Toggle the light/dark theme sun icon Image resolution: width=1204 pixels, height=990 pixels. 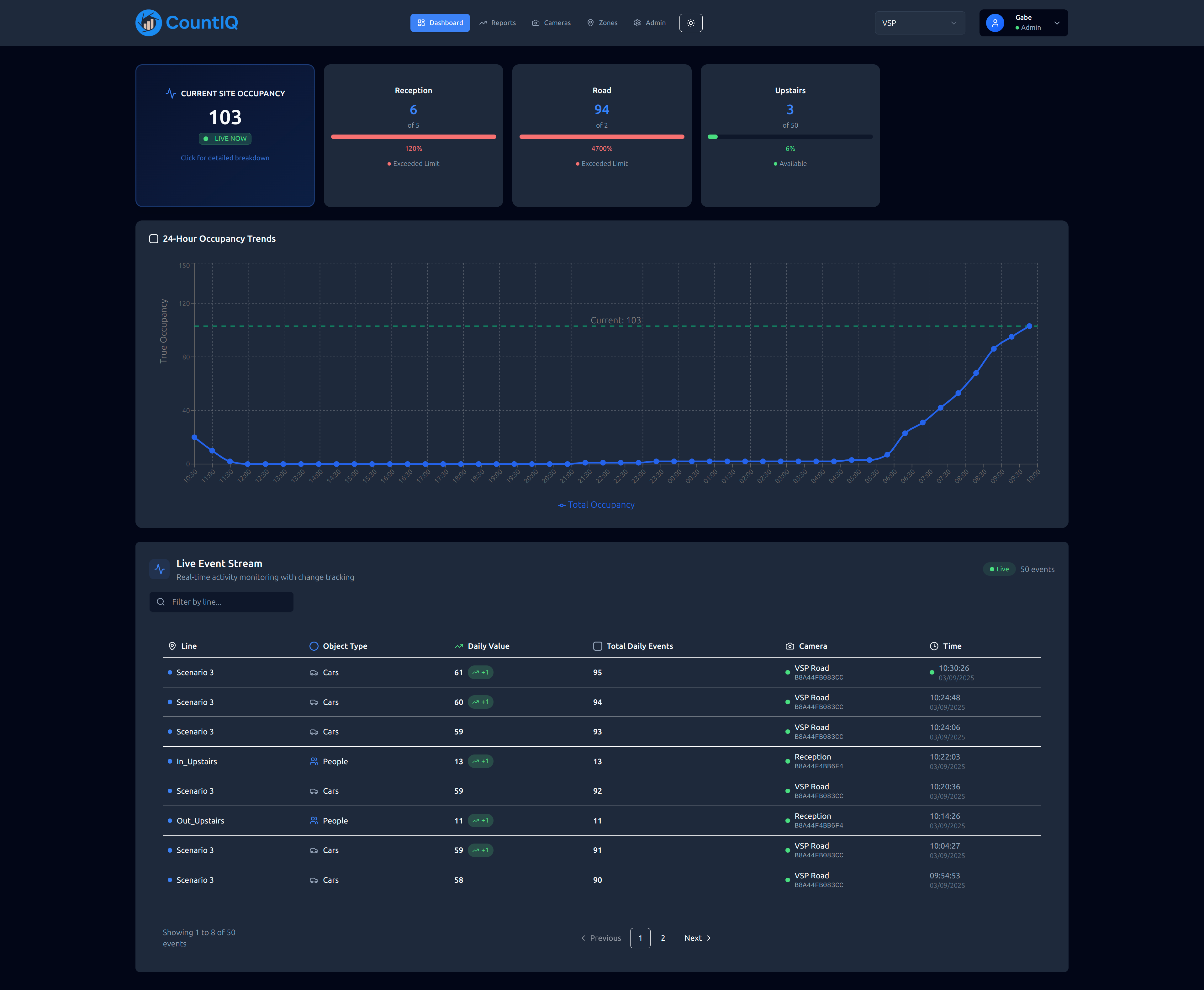pyautogui.click(x=690, y=23)
